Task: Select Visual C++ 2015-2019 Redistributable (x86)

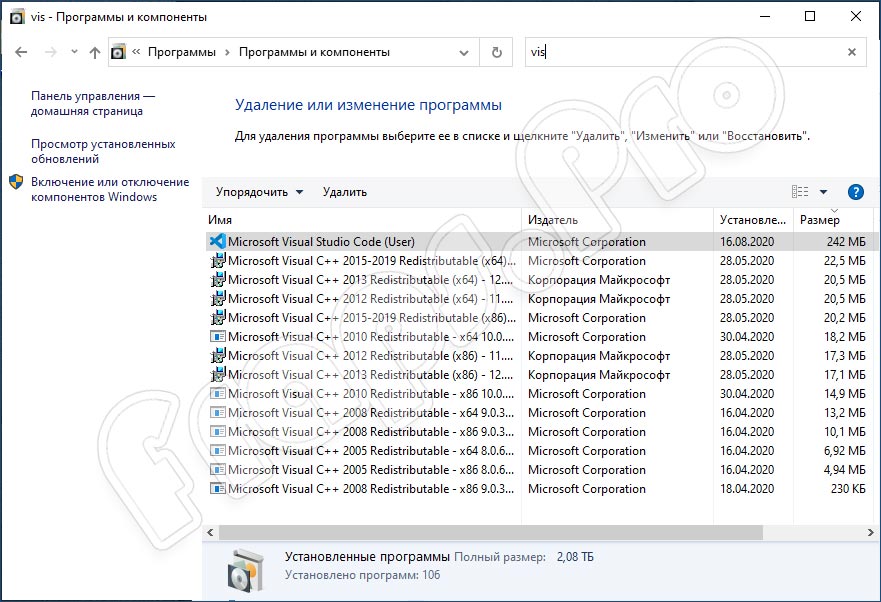Action: pyautogui.click(x=540, y=318)
